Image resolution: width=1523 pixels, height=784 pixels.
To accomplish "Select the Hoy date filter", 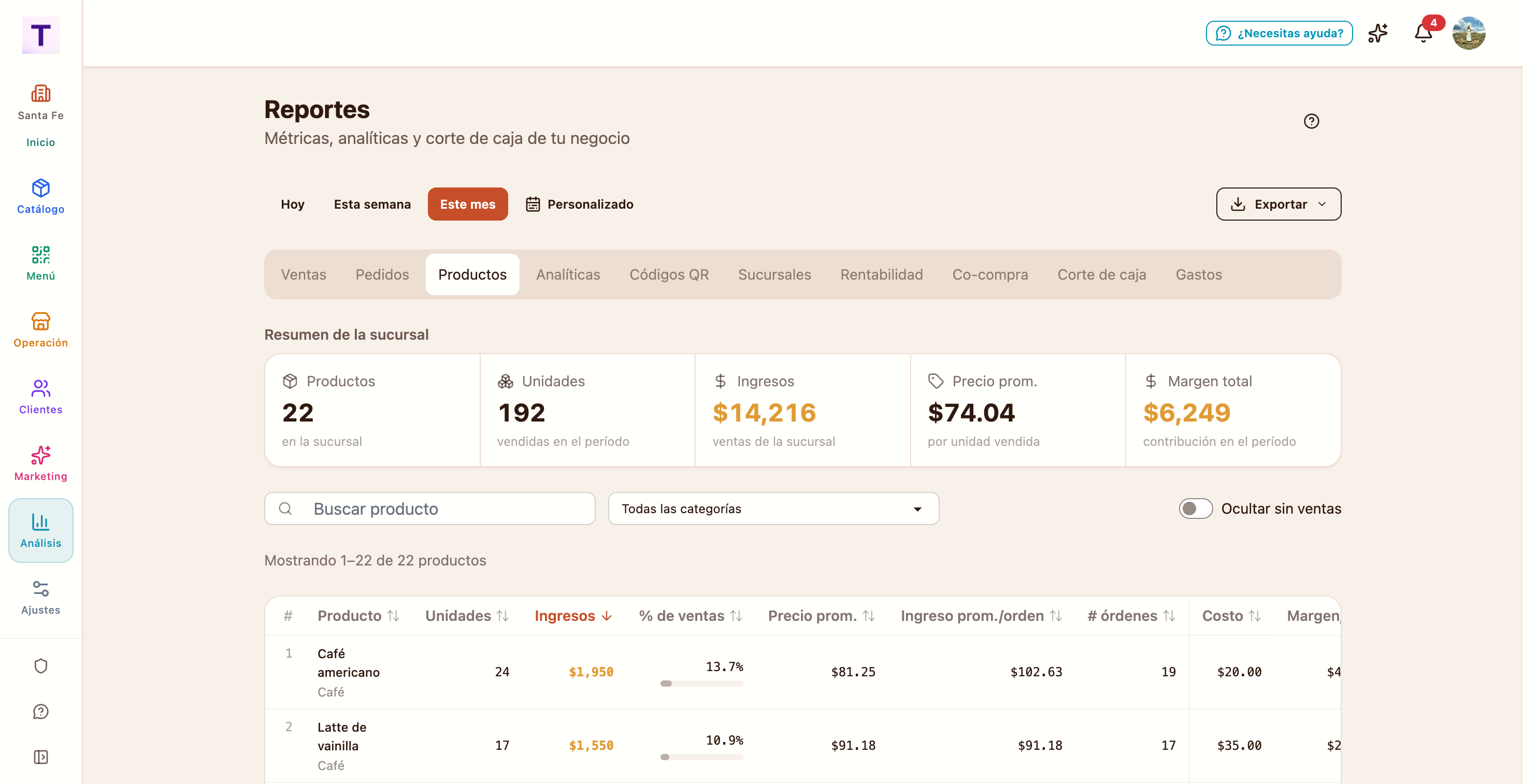I will (x=293, y=204).
